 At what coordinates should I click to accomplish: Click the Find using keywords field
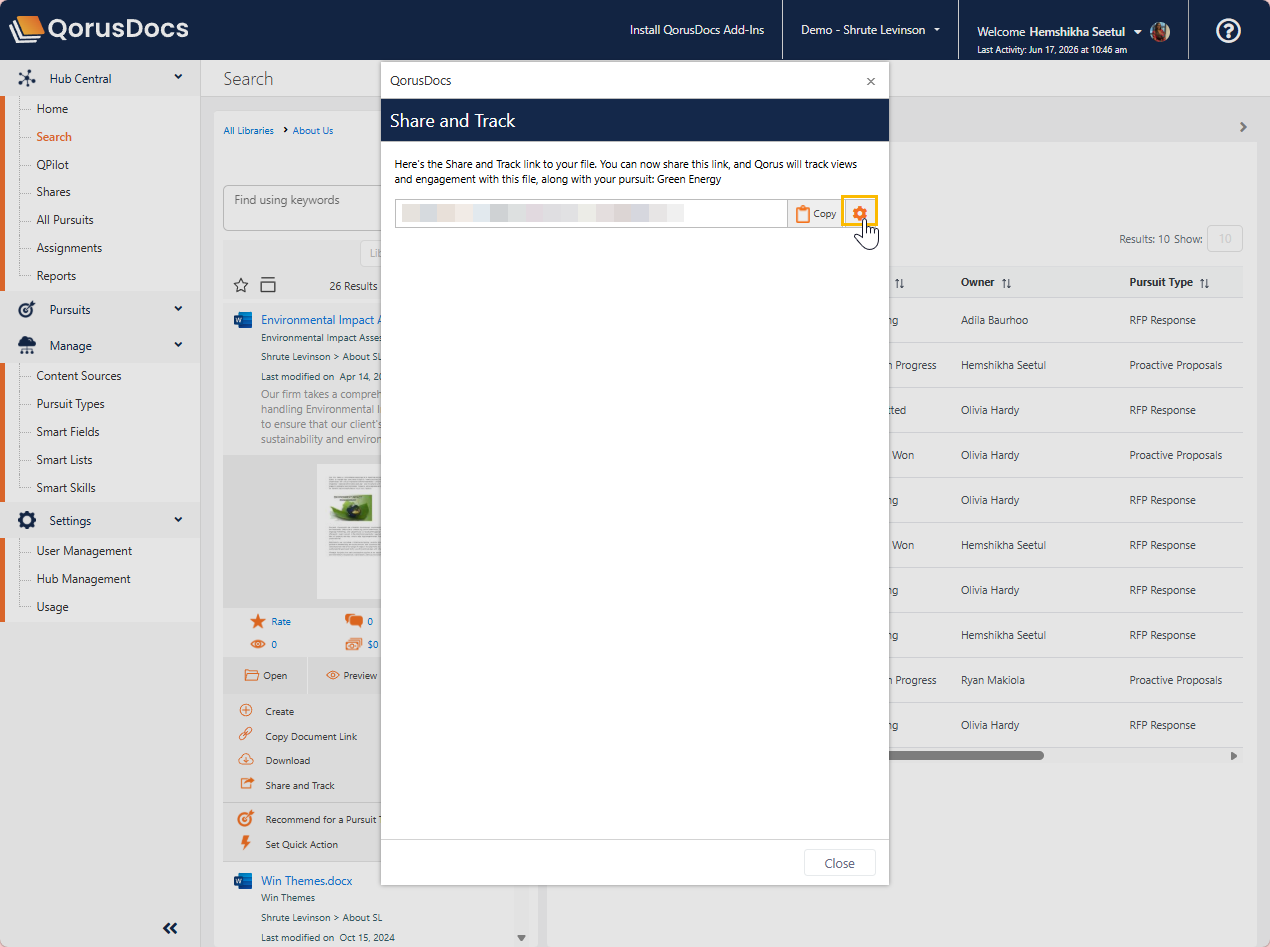302,208
